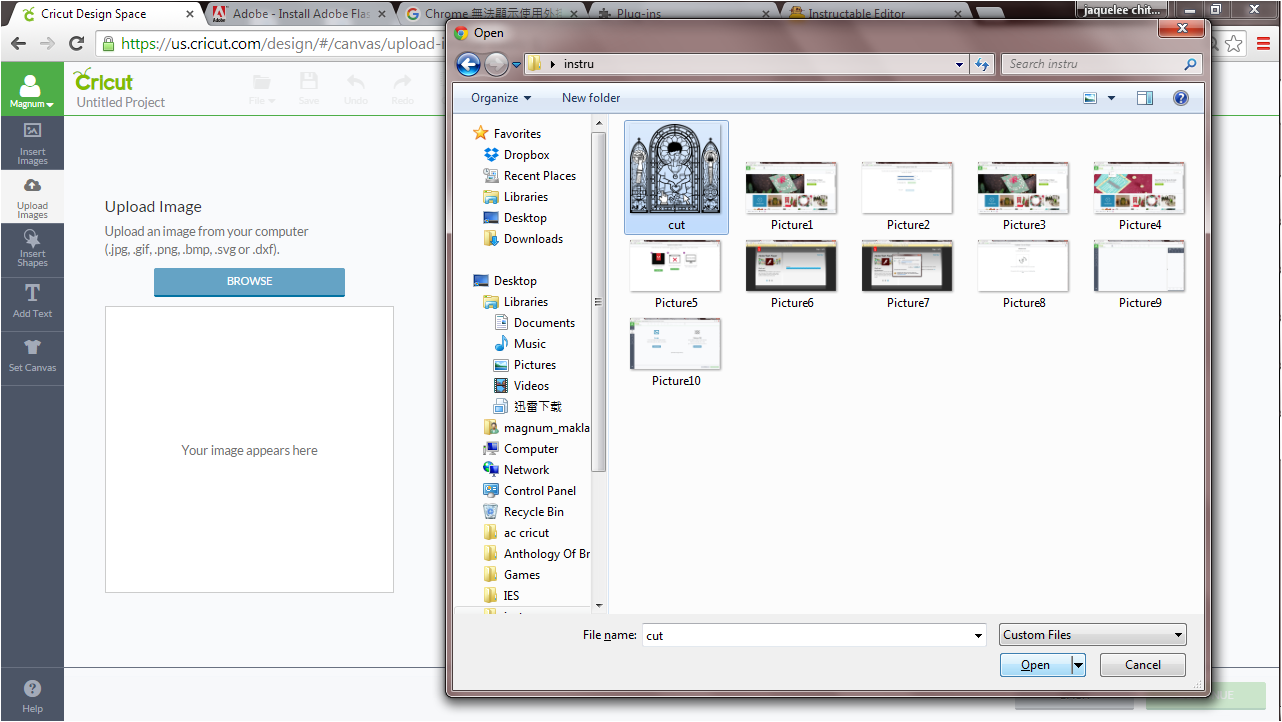The image size is (1282, 722).
Task: Click the dialog Back navigation arrow
Action: coord(468,64)
